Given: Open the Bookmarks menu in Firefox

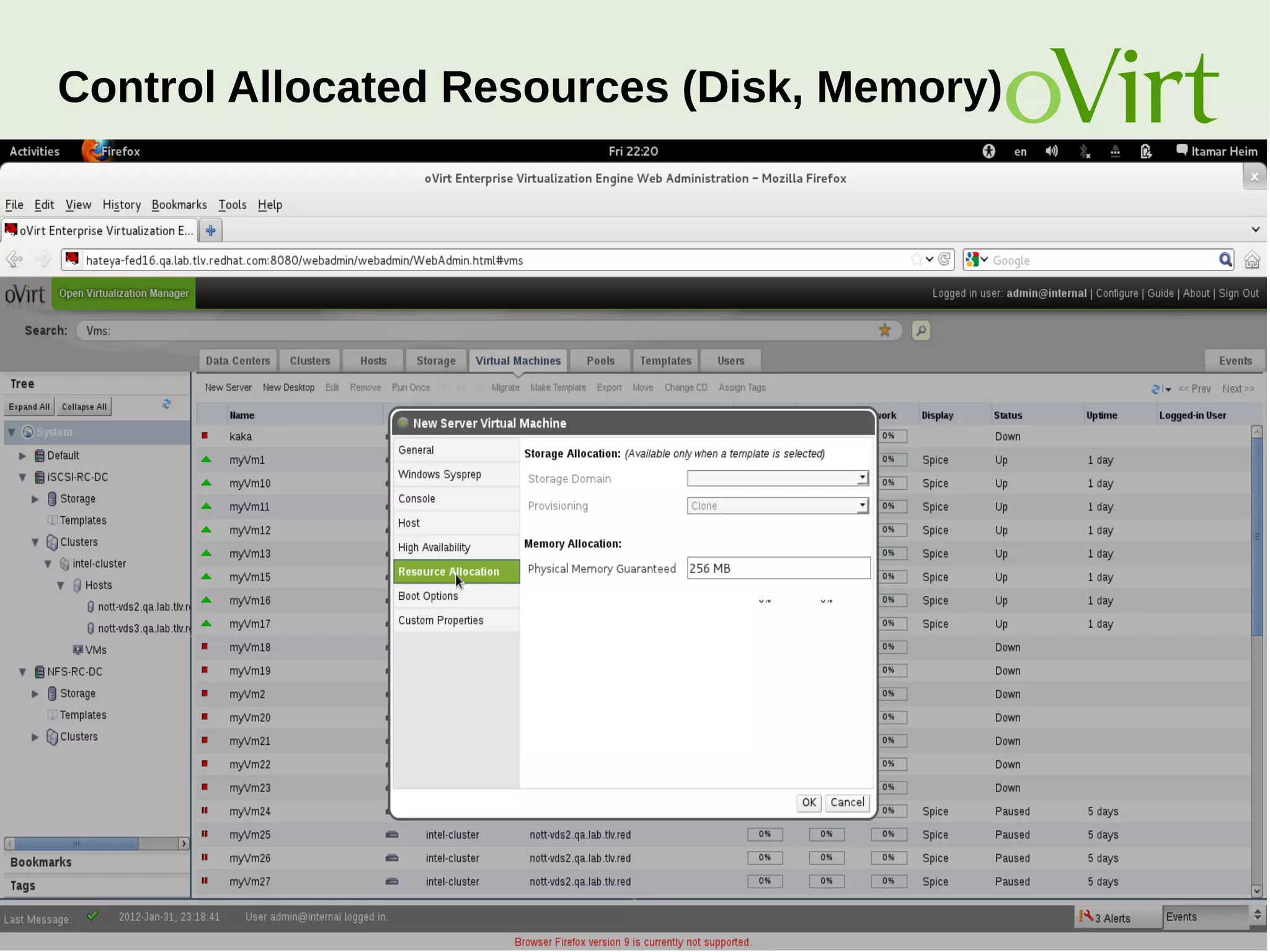Looking at the screenshot, I should [x=179, y=205].
